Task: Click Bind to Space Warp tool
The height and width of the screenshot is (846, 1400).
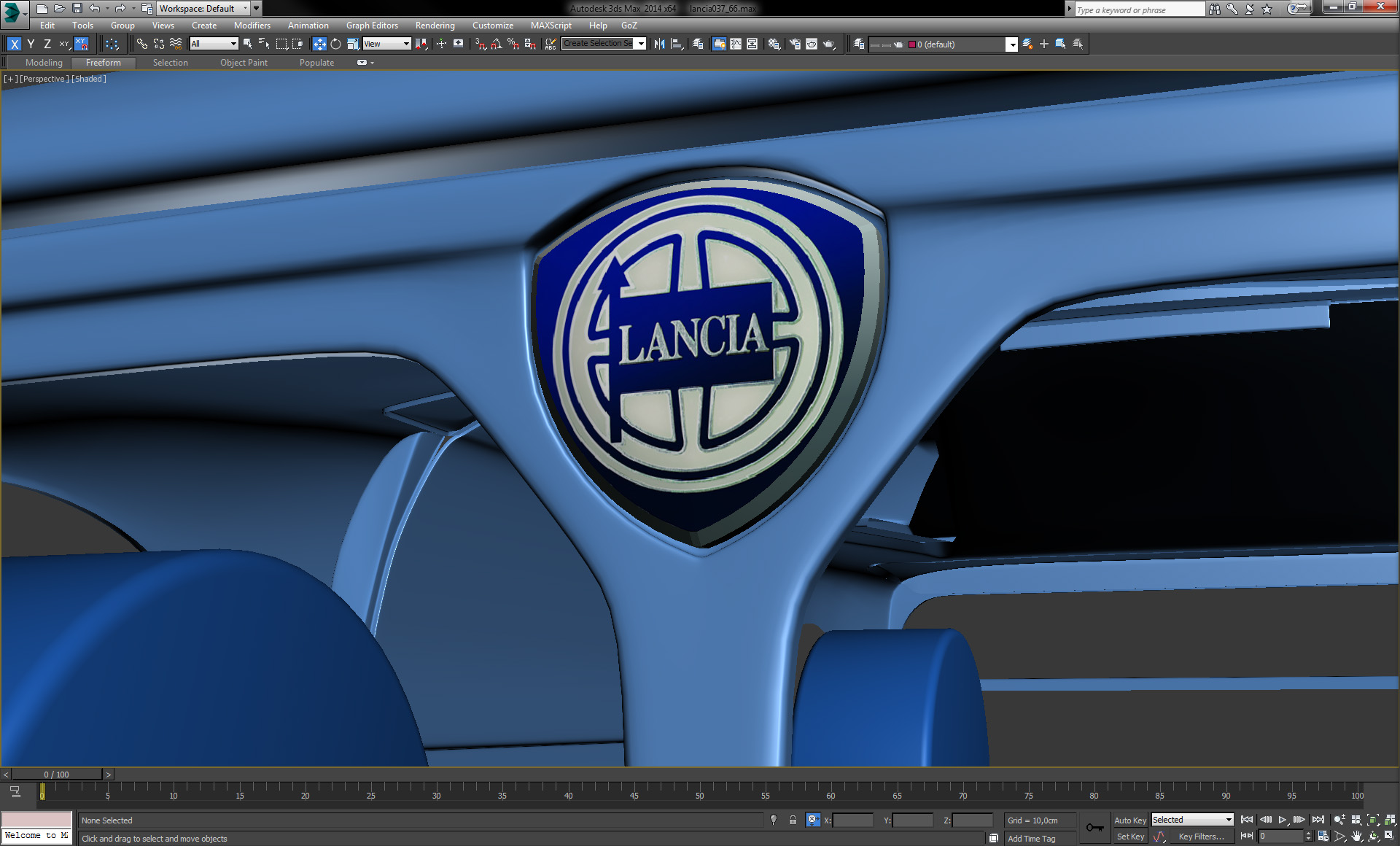Action: pyautogui.click(x=176, y=44)
